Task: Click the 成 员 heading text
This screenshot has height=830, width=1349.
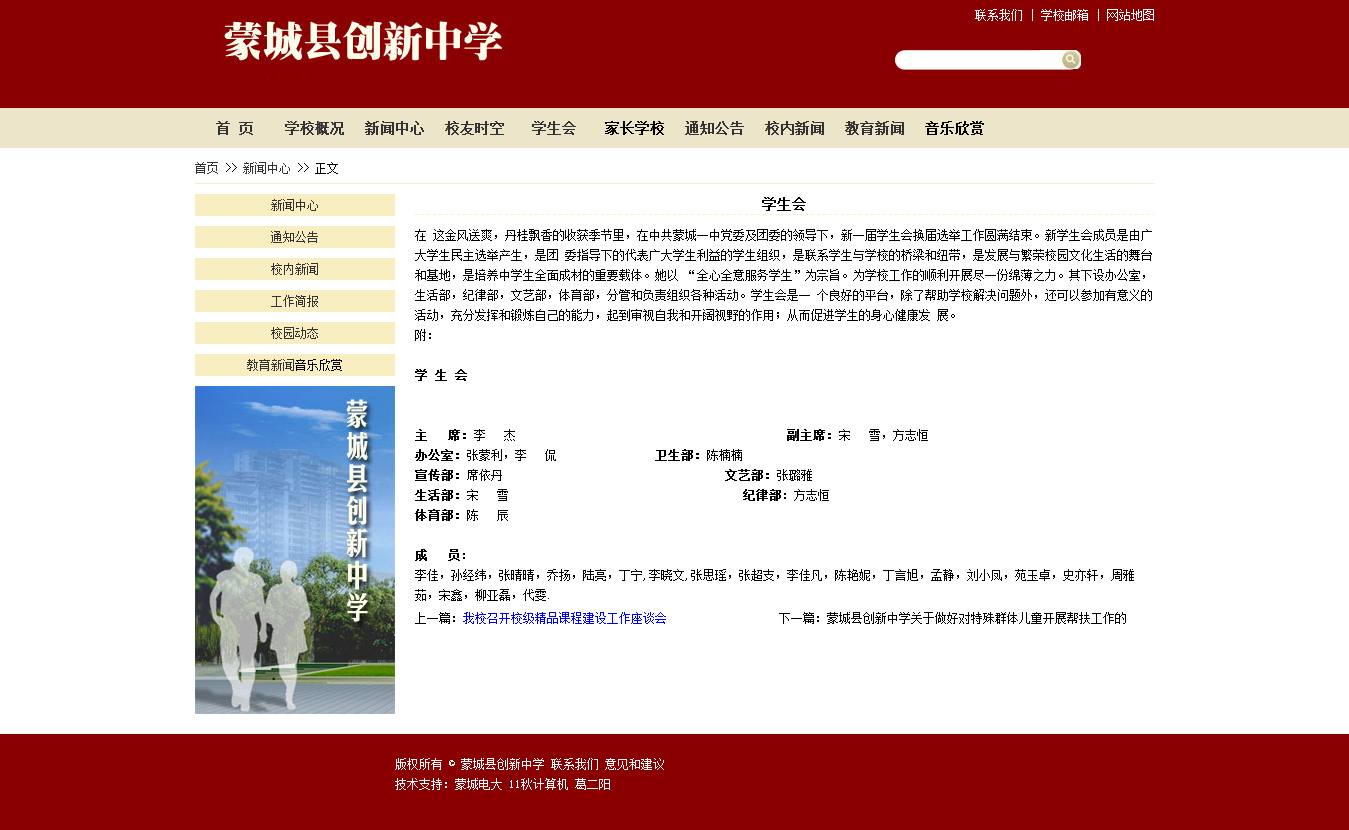Action: (441, 555)
